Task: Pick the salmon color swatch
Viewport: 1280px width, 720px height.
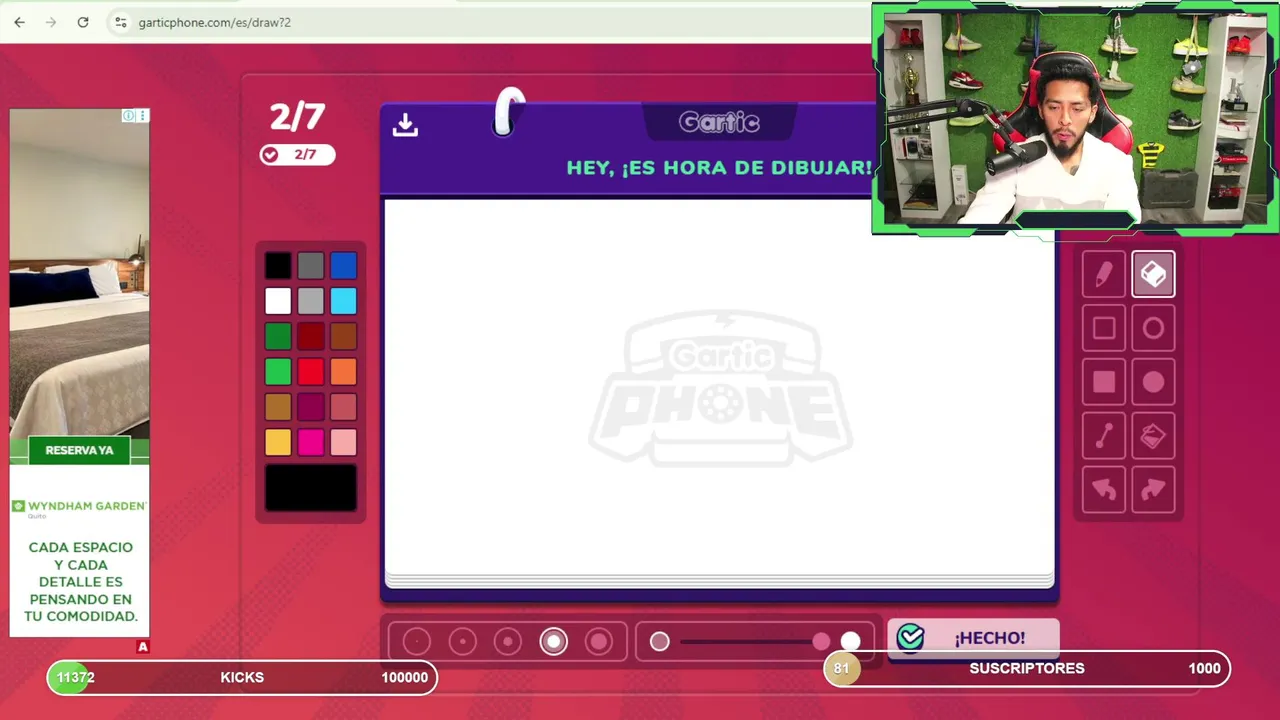Action: pyautogui.click(x=343, y=407)
